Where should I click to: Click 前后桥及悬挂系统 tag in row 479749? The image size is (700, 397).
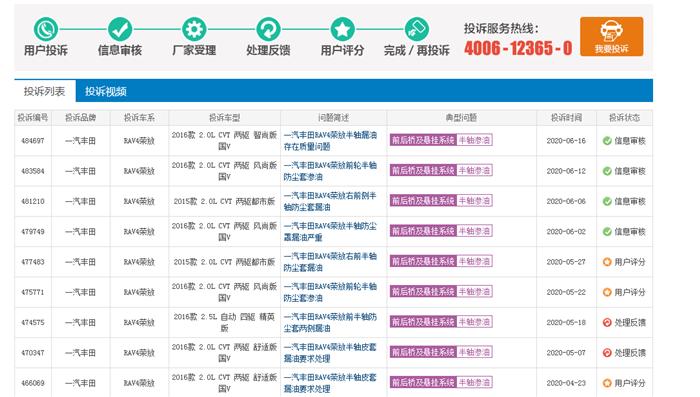(x=423, y=231)
